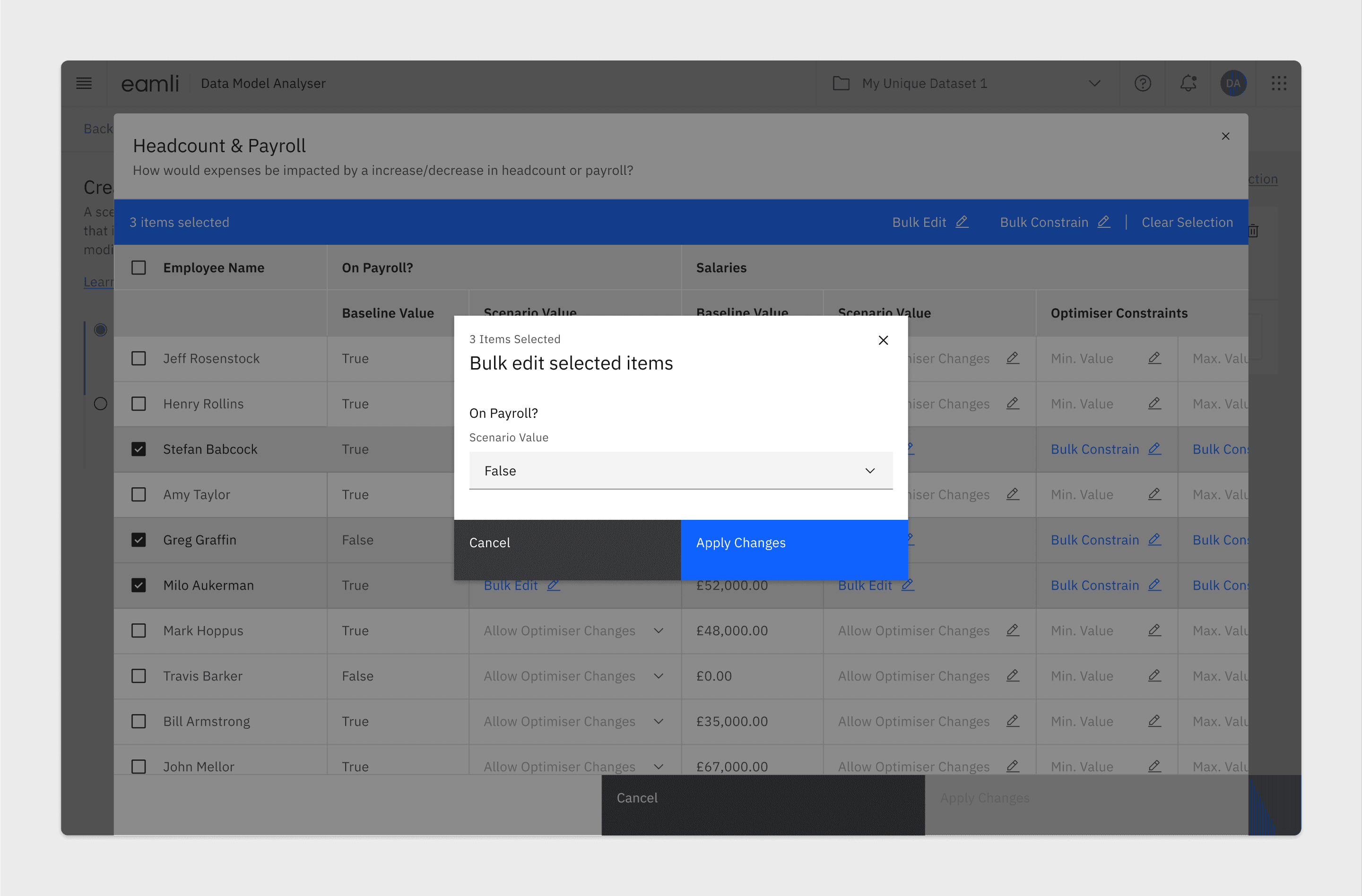Screen dimensions: 1362x896
Task: Click the DA user avatar
Action: 1232,84
